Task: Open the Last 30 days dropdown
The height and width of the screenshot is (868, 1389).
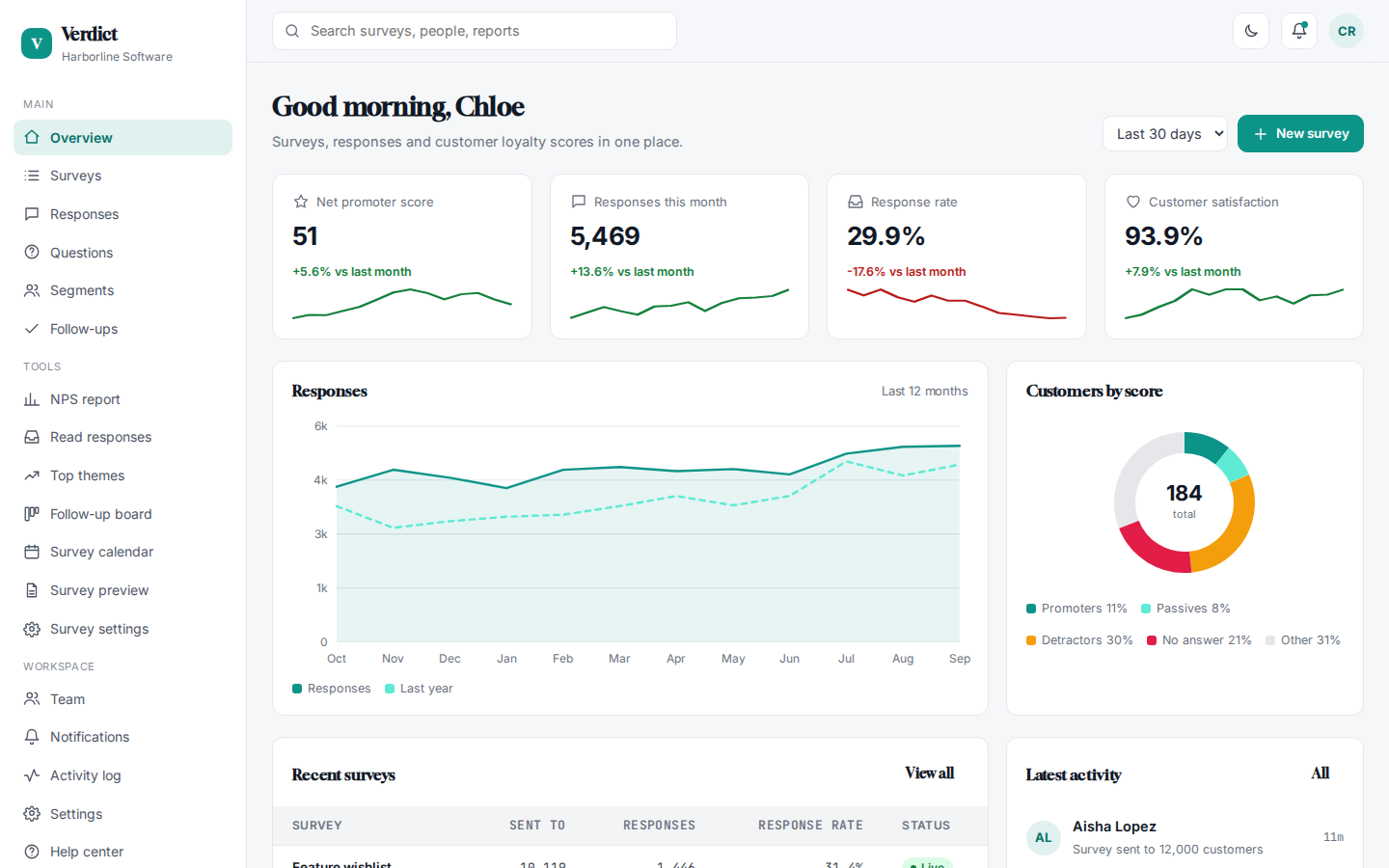Action: 1165,134
